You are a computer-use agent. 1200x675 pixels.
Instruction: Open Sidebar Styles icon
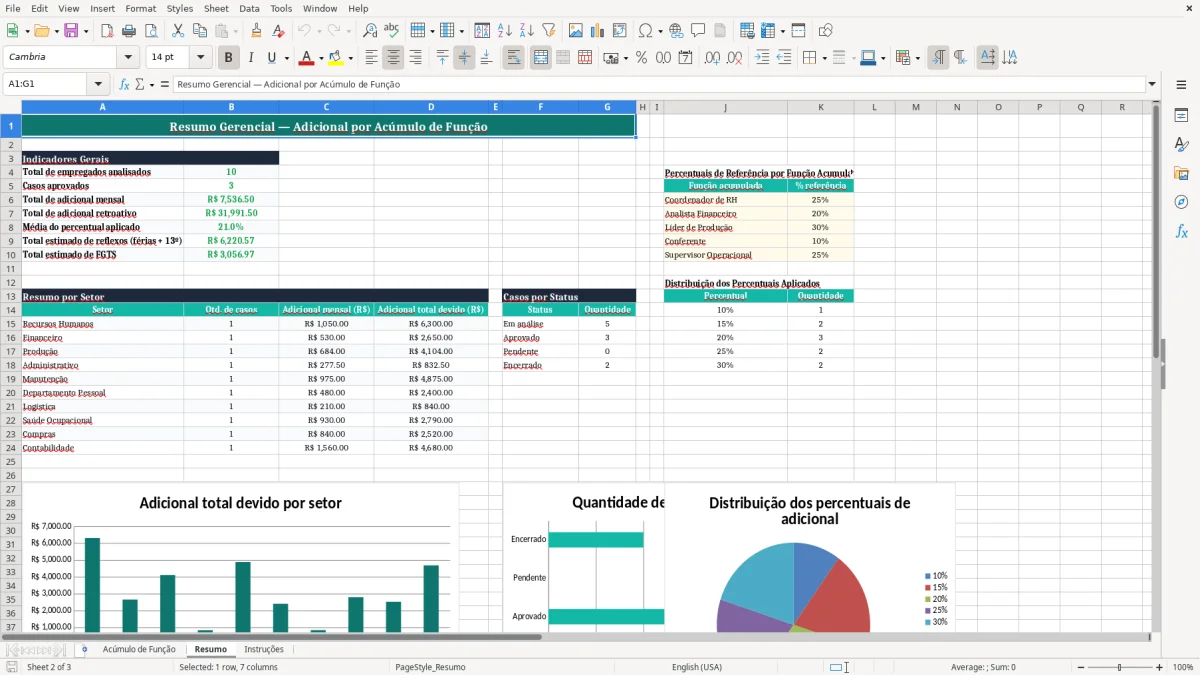[1181, 144]
